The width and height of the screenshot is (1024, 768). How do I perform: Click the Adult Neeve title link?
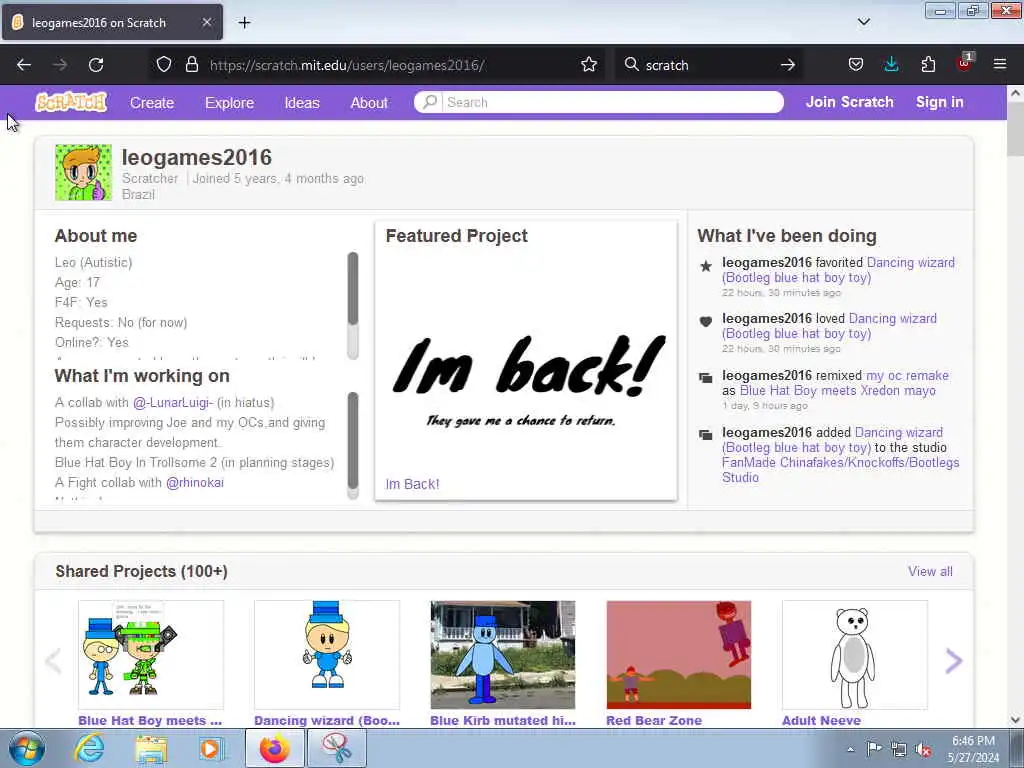tap(821, 720)
